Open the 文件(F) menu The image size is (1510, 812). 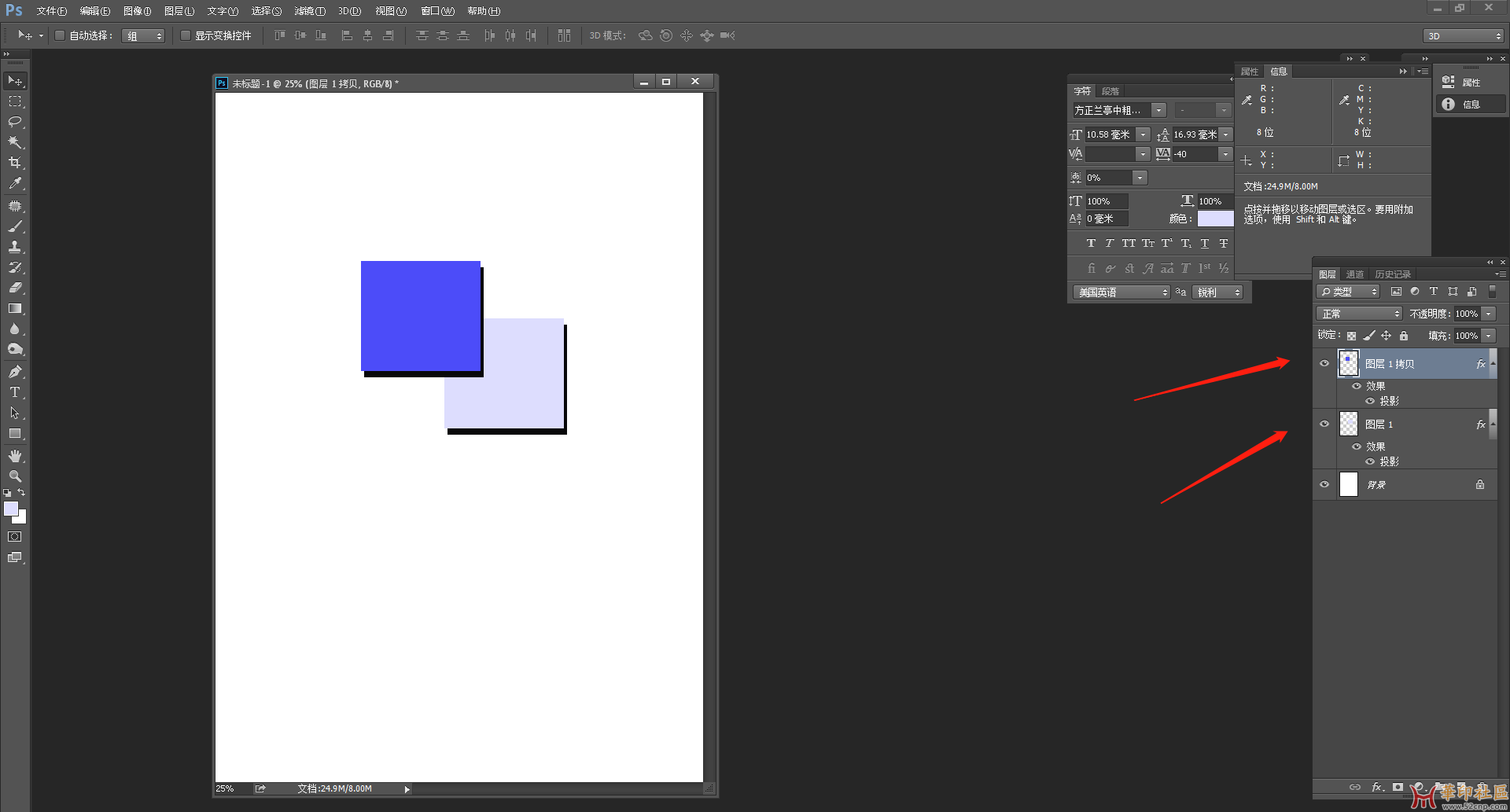coord(52,11)
